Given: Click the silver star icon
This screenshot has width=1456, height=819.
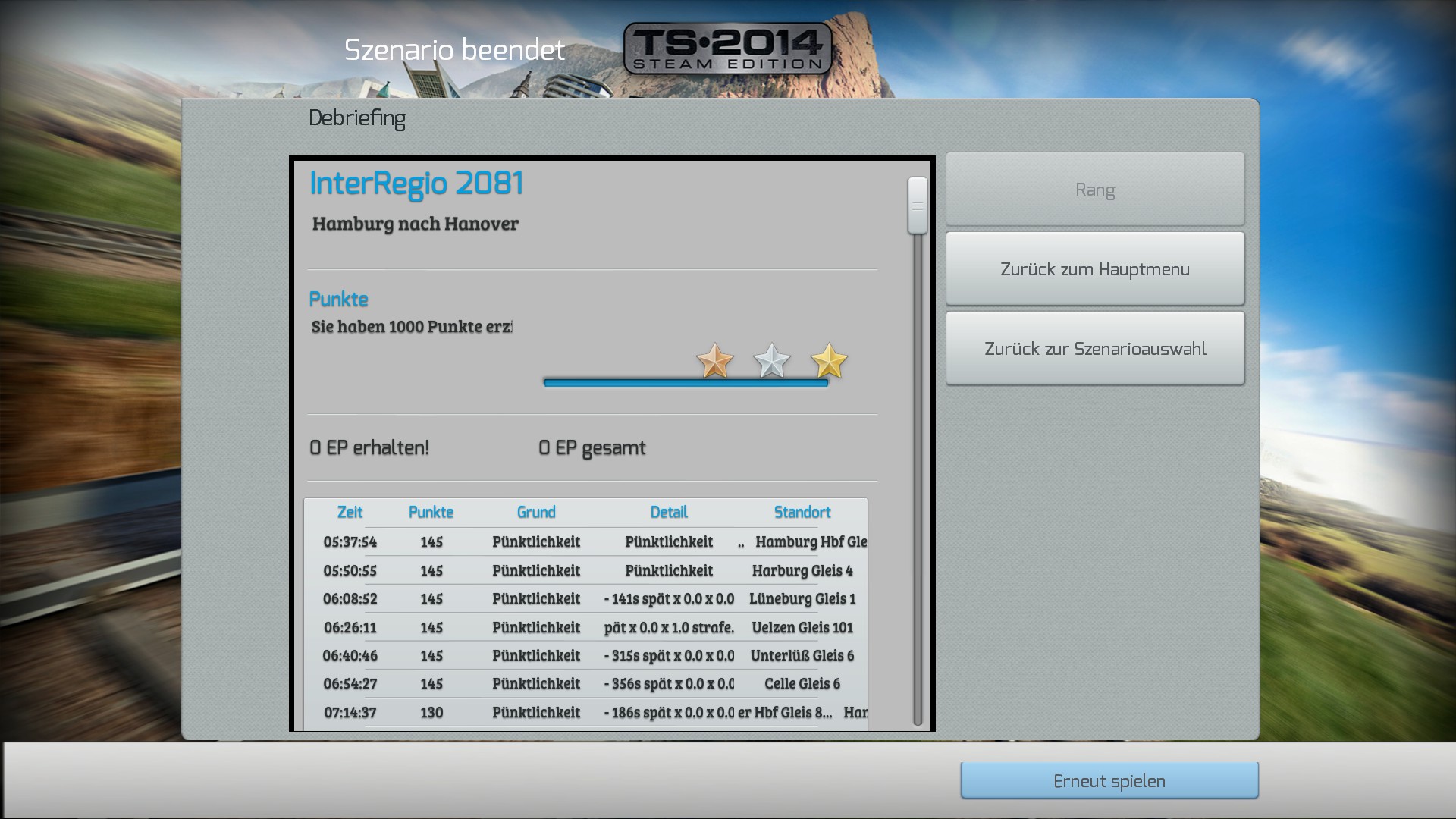Looking at the screenshot, I should [x=771, y=361].
